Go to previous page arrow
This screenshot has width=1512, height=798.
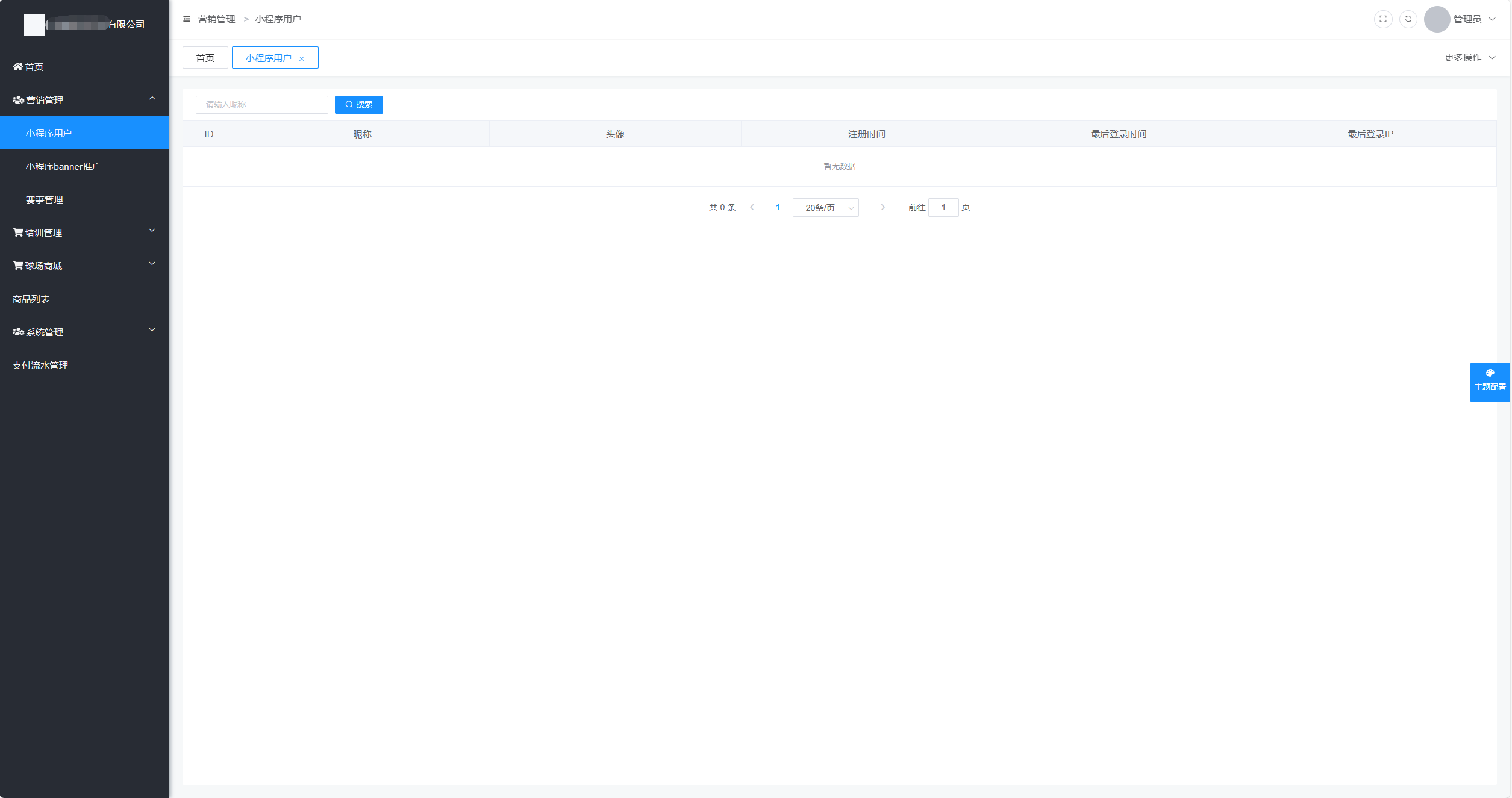tap(752, 207)
